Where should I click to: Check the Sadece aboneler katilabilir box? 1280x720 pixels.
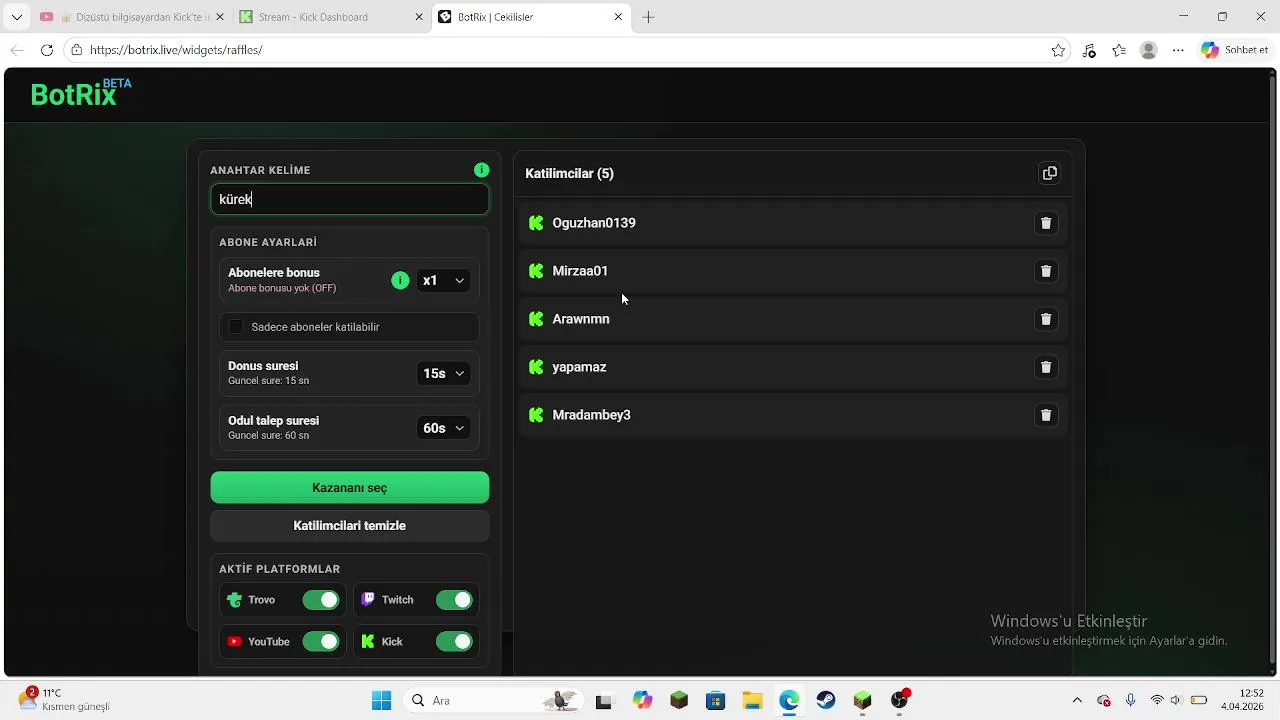pos(236,327)
